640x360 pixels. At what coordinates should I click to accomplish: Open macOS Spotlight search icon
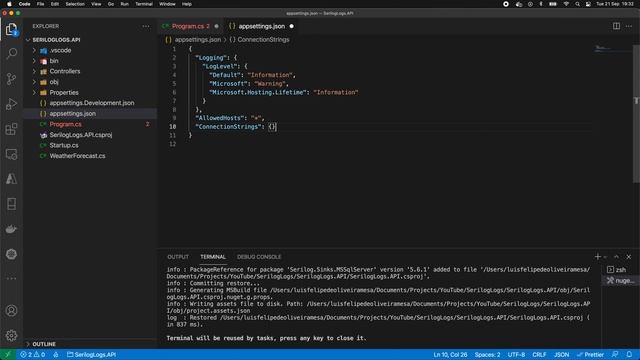pos(577,4)
